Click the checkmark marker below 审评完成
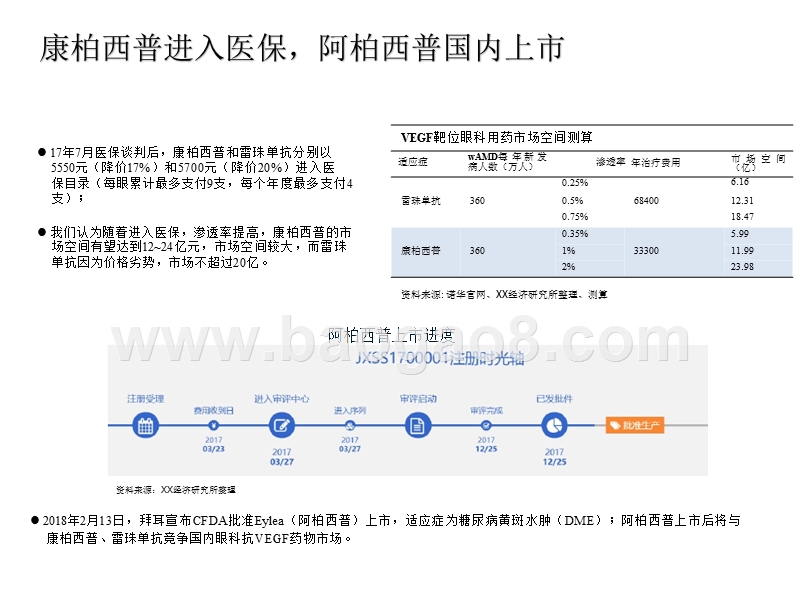 [486, 426]
